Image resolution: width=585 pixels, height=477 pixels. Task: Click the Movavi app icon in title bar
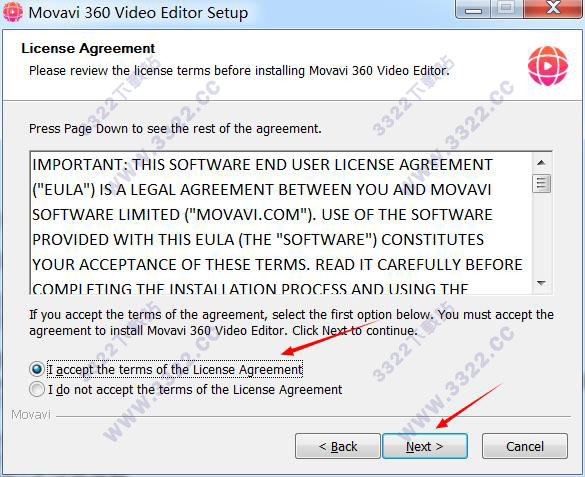point(13,12)
